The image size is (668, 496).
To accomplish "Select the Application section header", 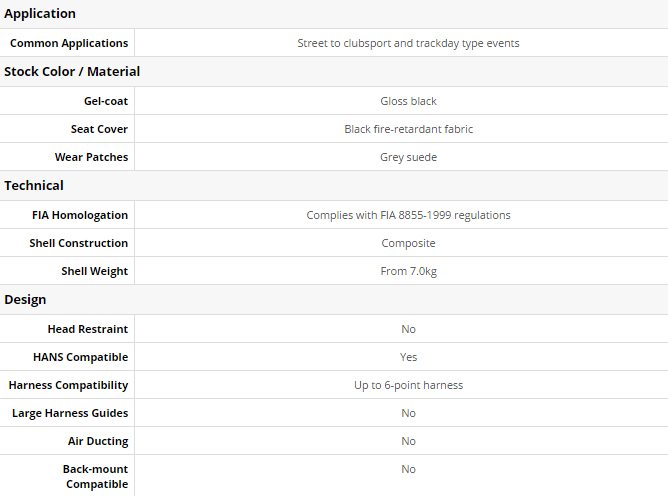I will [x=40, y=14].
